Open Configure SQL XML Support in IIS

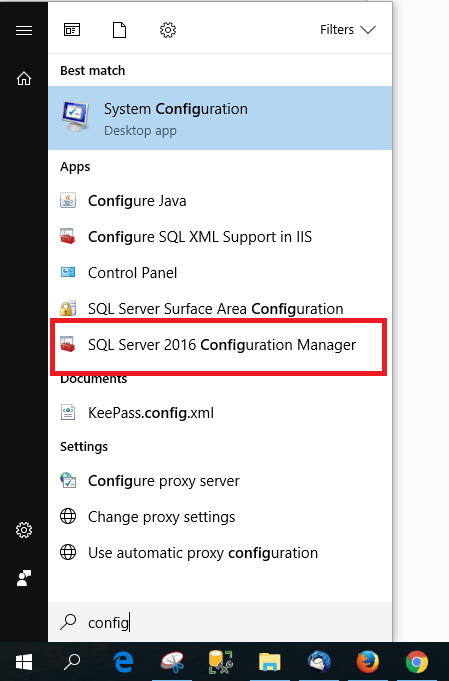pyautogui.click(x=220, y=237)
